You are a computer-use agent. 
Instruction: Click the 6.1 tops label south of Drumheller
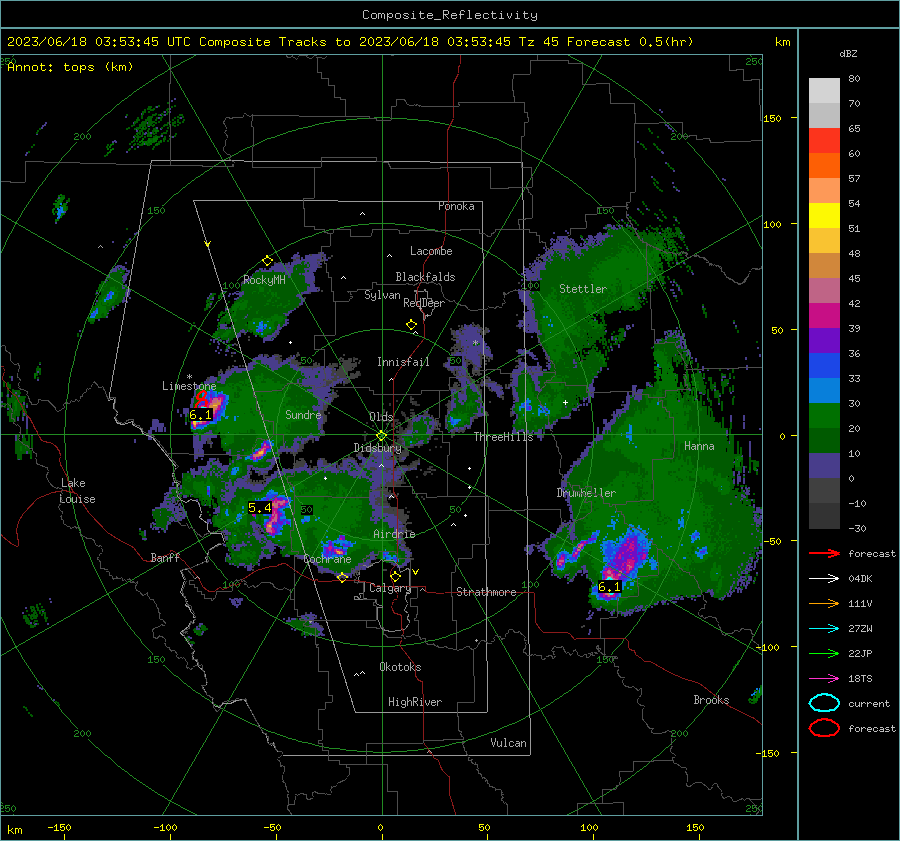(x=609, y=587)
